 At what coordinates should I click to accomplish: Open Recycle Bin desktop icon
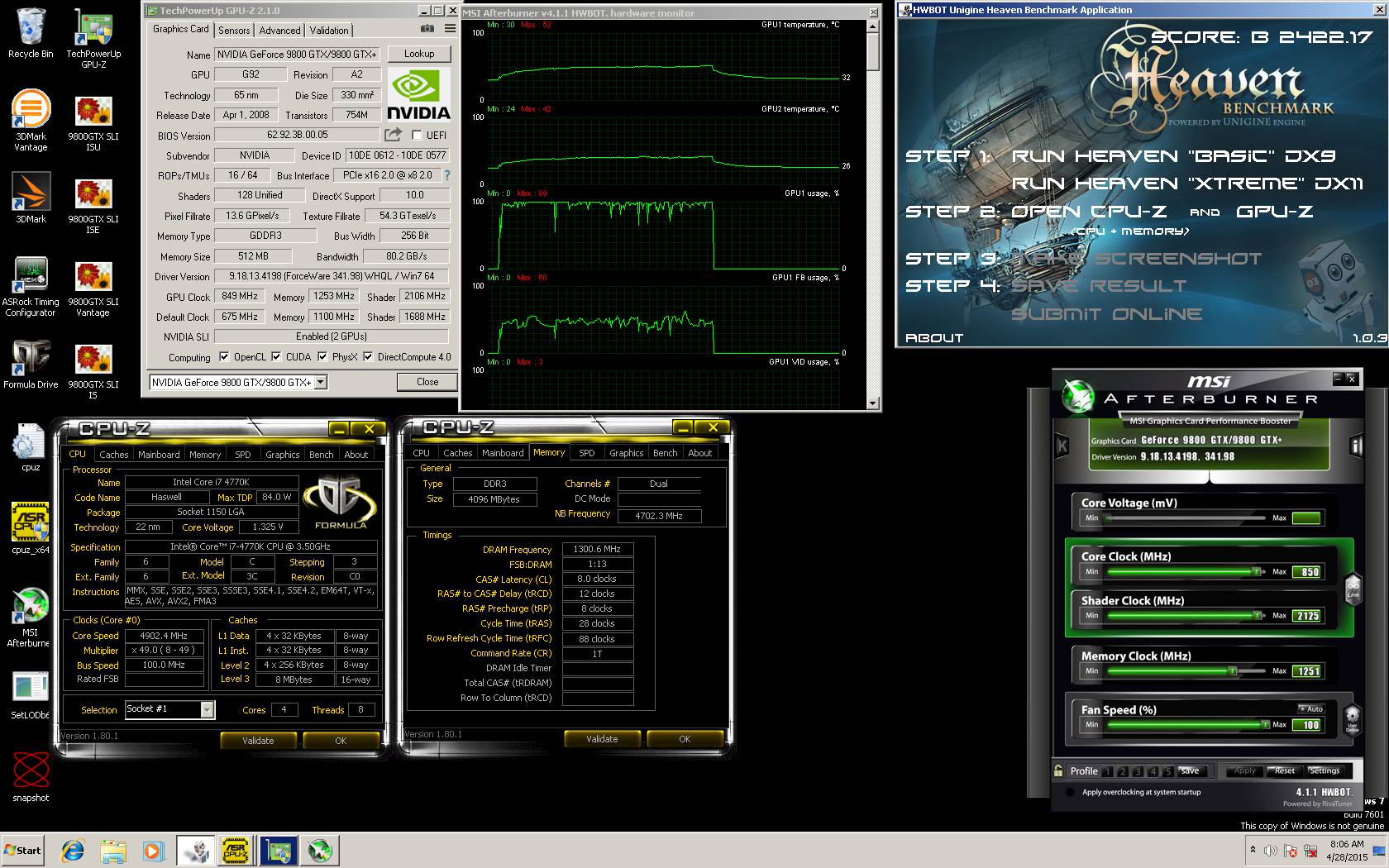tap(31, 33)
